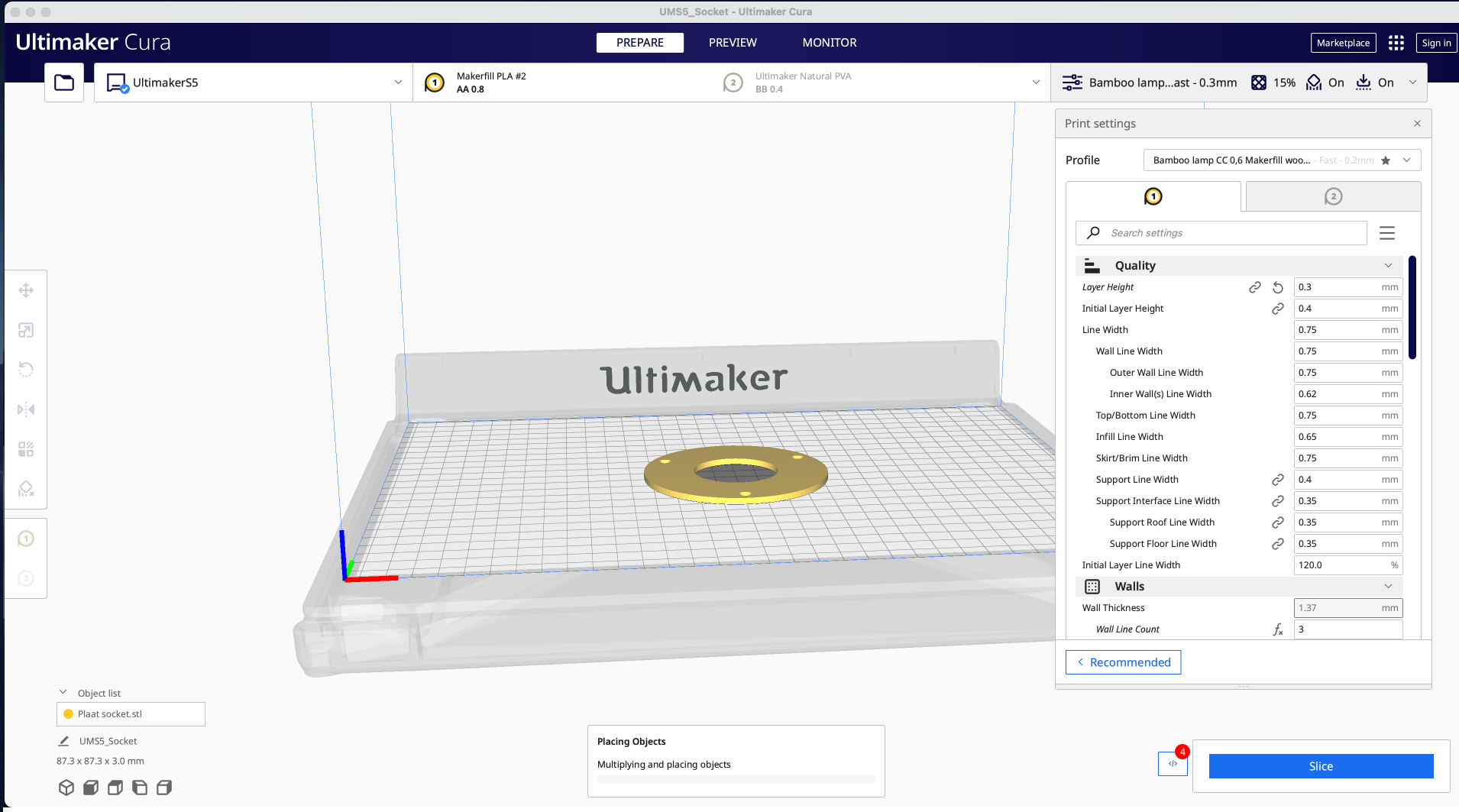Open the messages notification icon with badge 4
The height and width of the screenshot is (812, 1459).
[1173, 763]
